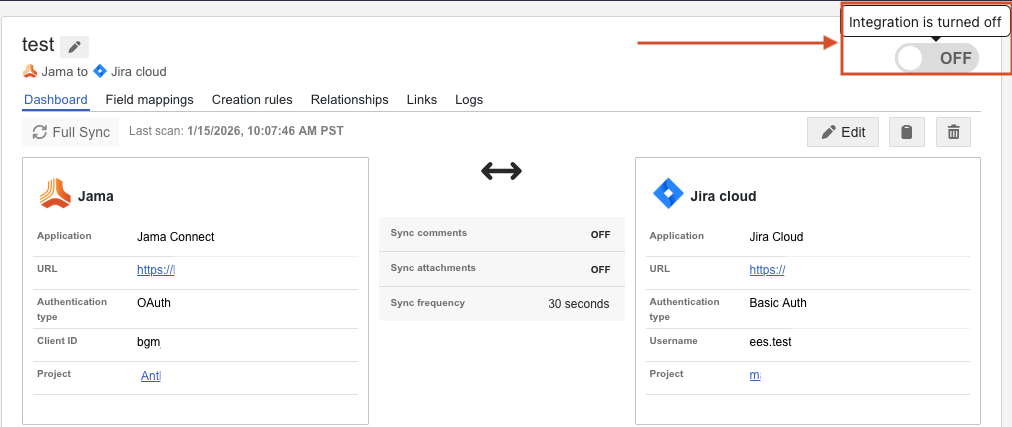The height and width of the screenshot is (427, 1012).
Task: Open the Jama URL link
Action: tap(156, 270)
